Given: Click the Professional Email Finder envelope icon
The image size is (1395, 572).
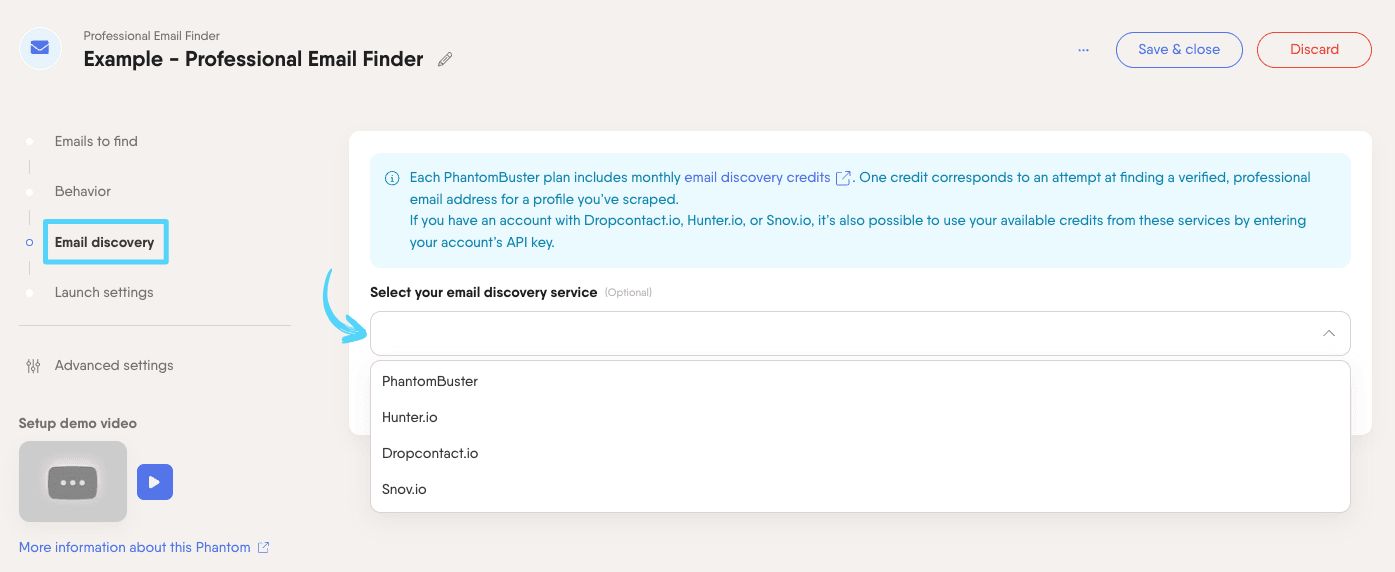Looking at the screenshot, I should [40, 48].
